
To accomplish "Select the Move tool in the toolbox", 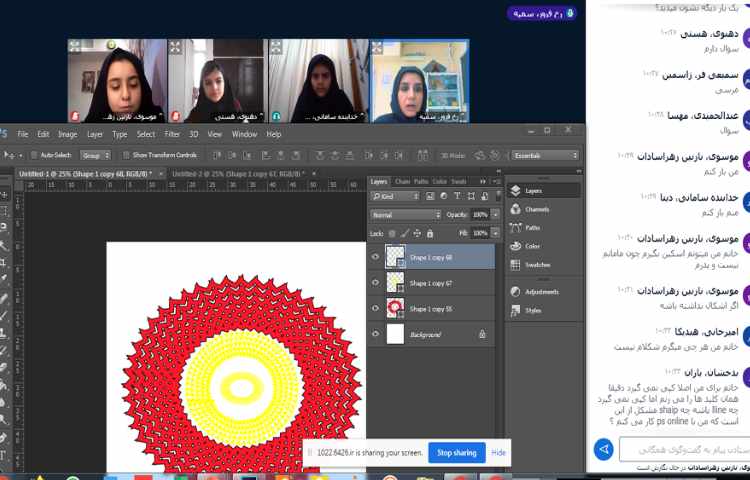I will click(x=4, y=195).
